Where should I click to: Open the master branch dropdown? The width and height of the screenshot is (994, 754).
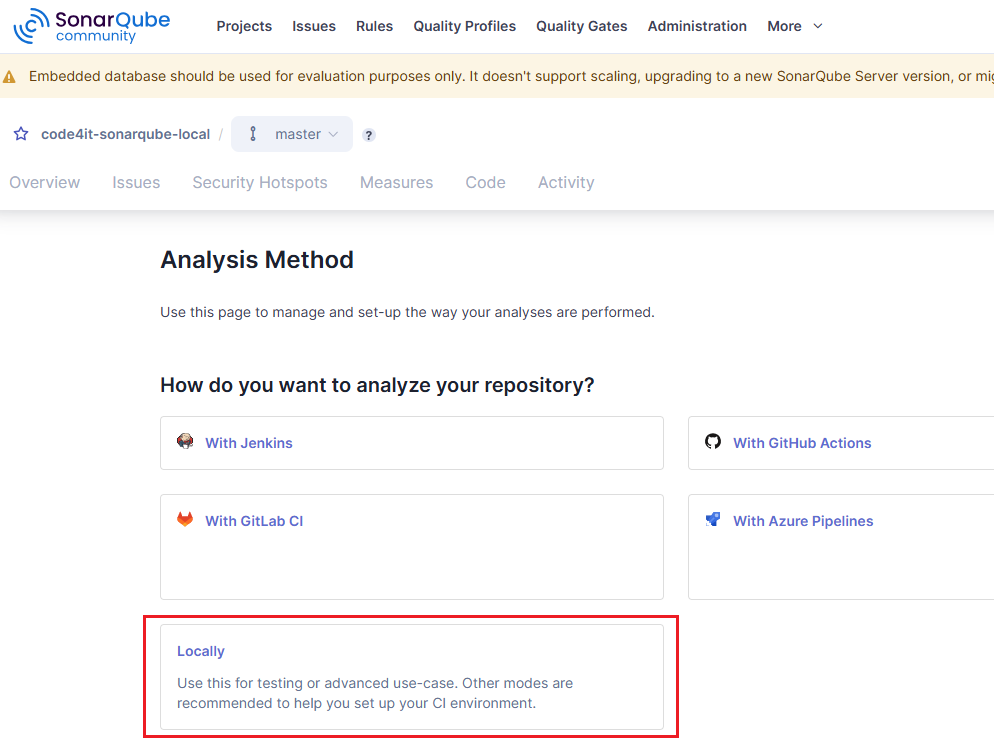click(292, 134)
